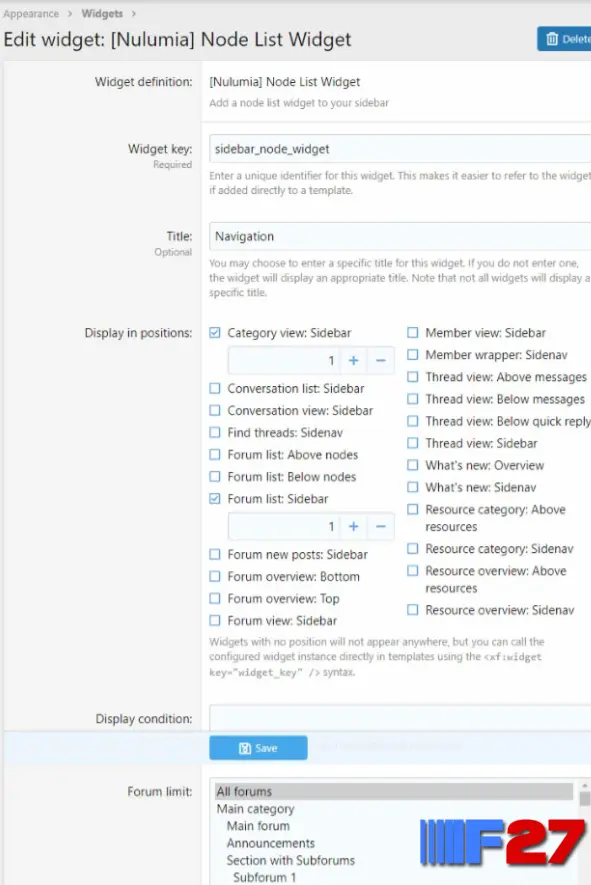Save the widget with the Save button
This screenshot has height=885, width=591.
[x=259, y=748]
